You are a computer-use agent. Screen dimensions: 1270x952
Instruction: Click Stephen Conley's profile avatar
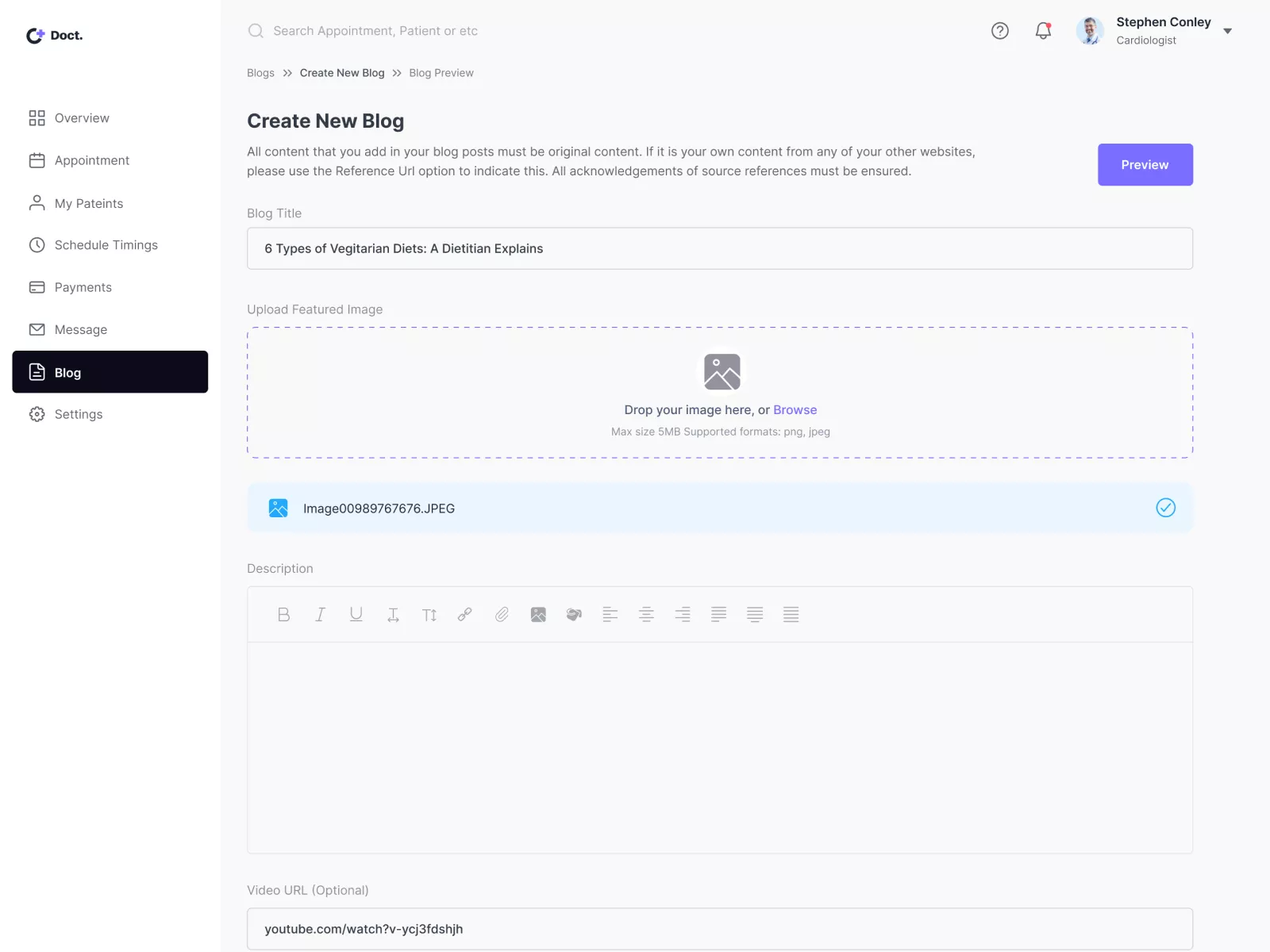[1090, 31]
